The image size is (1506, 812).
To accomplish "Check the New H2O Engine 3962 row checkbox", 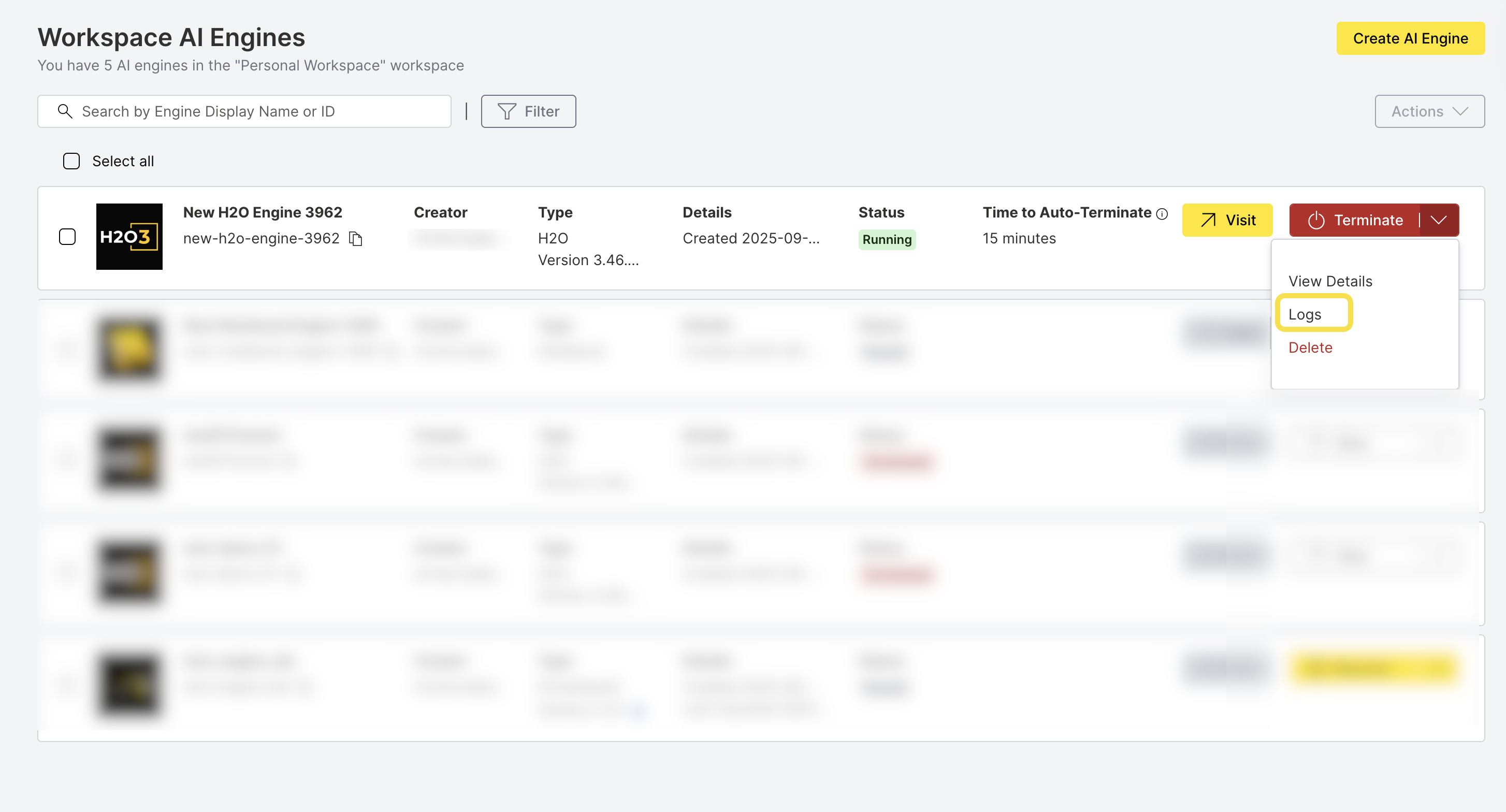I will click(x=67, y=237).
